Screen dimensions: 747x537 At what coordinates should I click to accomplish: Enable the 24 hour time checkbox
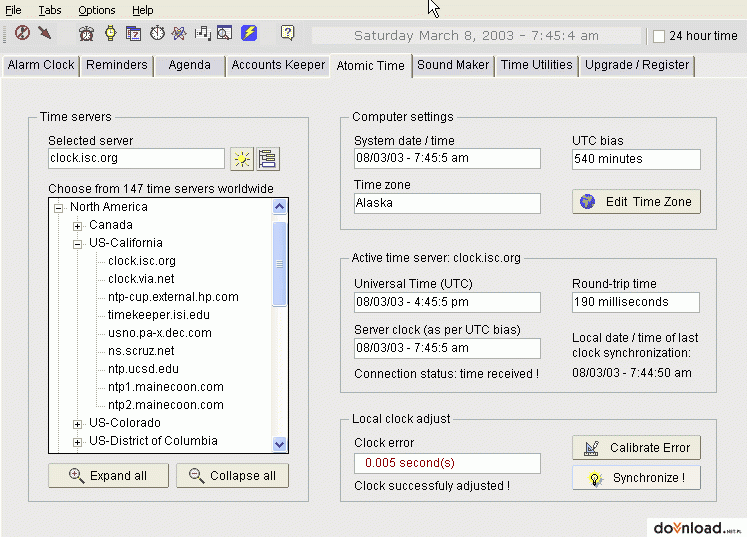(x=659, y=36)
